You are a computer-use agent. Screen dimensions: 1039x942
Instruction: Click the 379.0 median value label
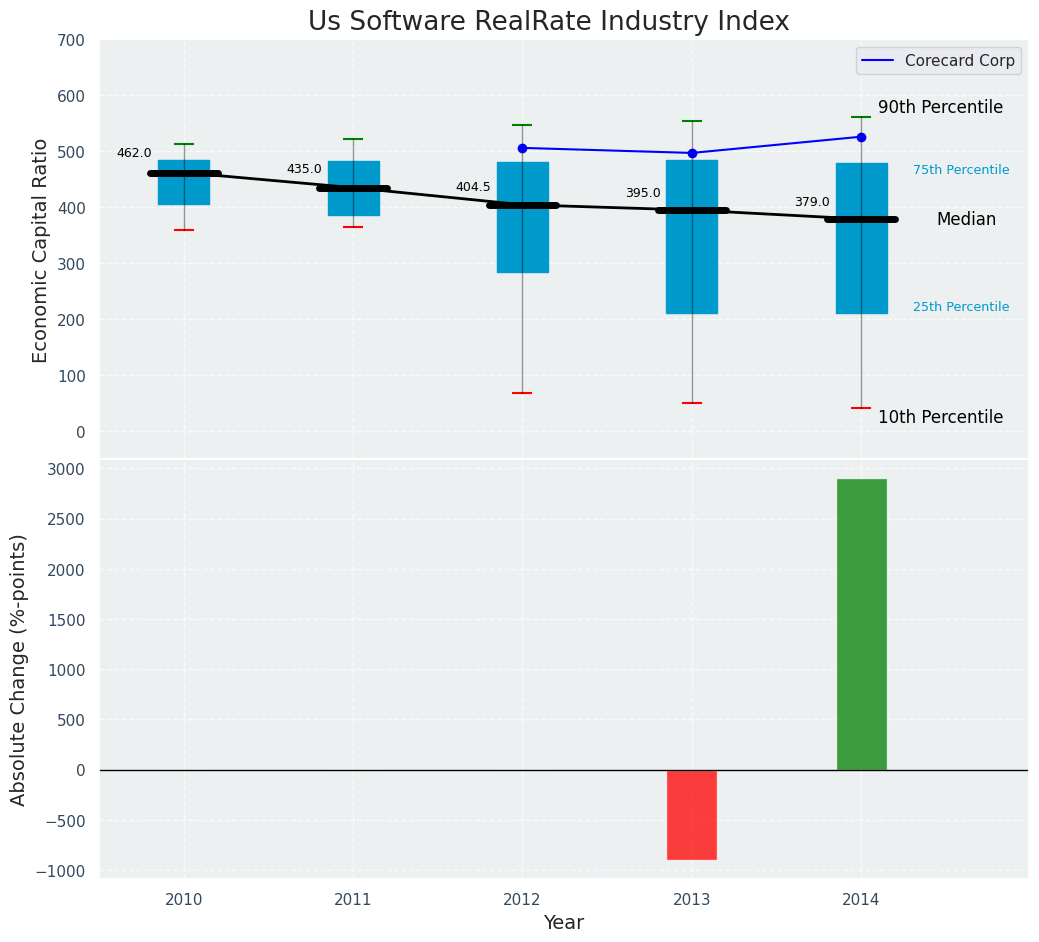click(812, 202)
